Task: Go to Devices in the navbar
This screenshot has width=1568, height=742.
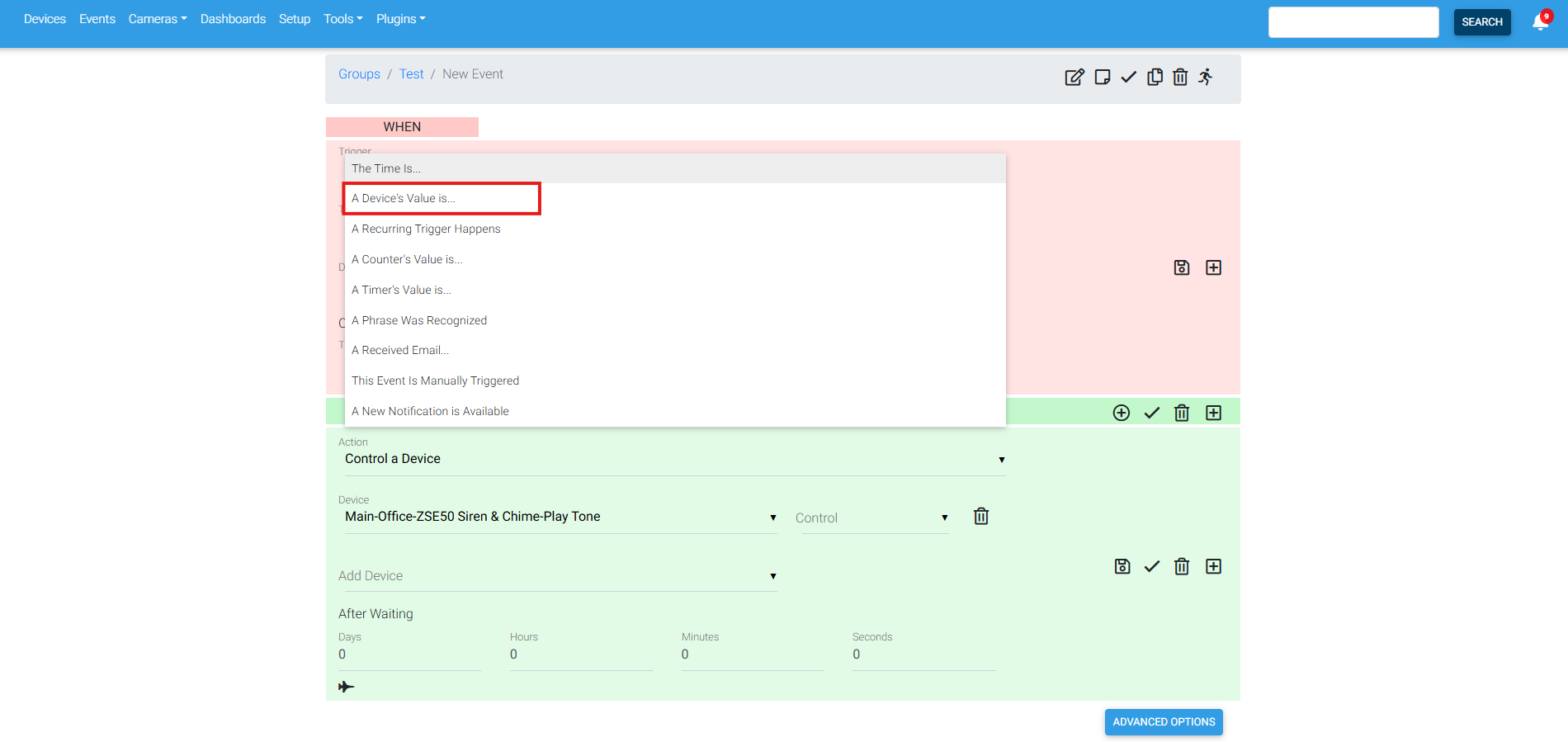Action: tap(45, 19)
